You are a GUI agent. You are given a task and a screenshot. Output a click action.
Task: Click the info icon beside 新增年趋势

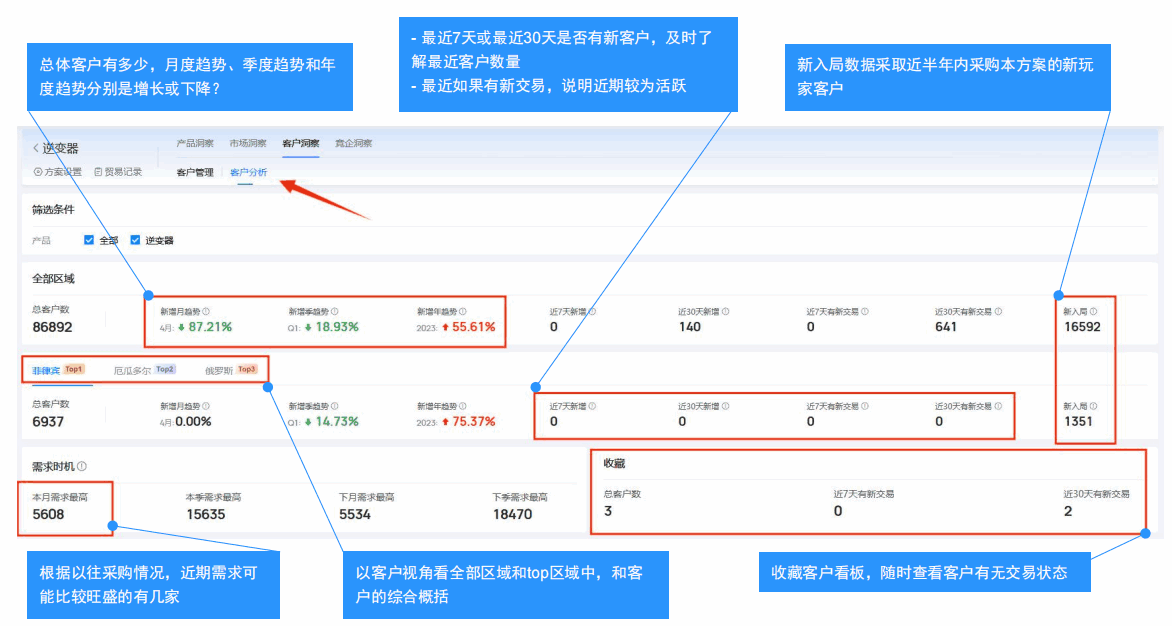463,310
